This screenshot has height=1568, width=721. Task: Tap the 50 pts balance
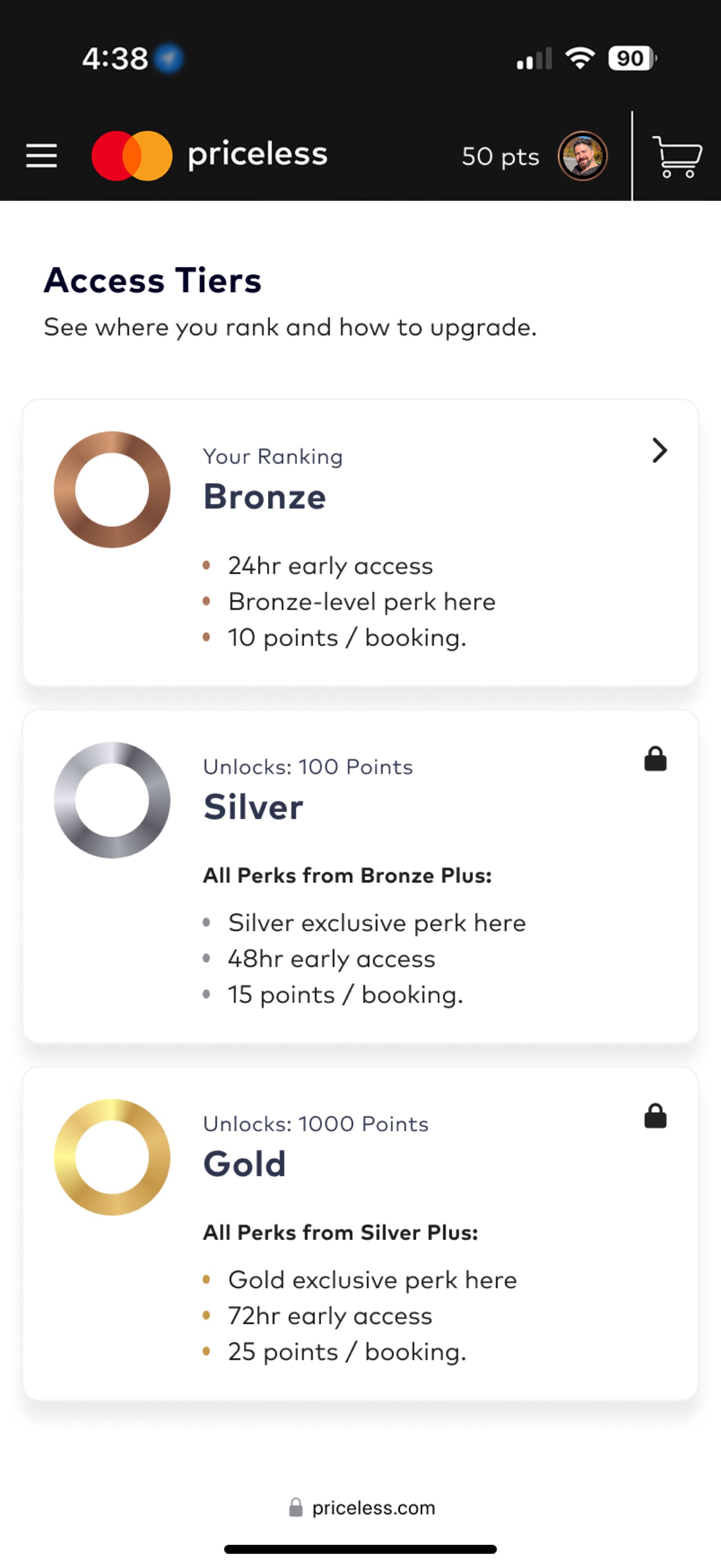point(500,157)
